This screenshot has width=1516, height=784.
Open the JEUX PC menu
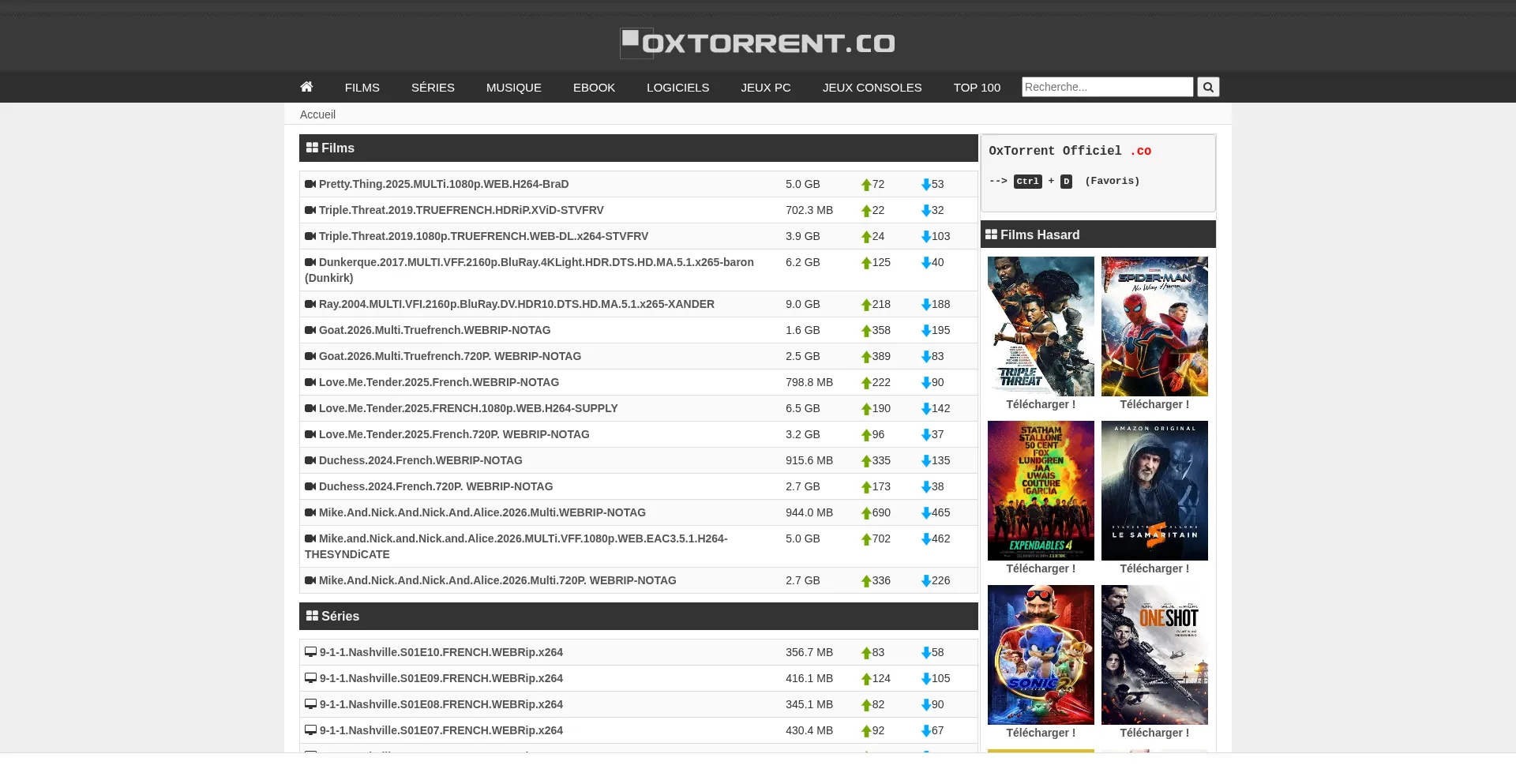click(x=766, y=87)
